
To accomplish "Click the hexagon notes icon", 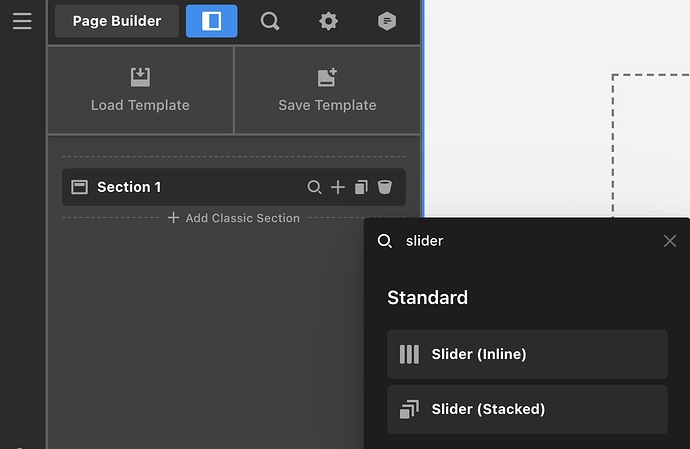I will [387, 21].
